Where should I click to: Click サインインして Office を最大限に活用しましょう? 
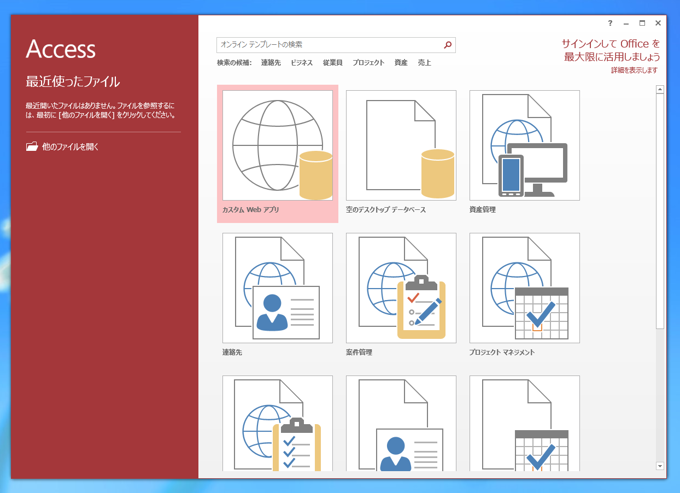click(x=611, y=50)
